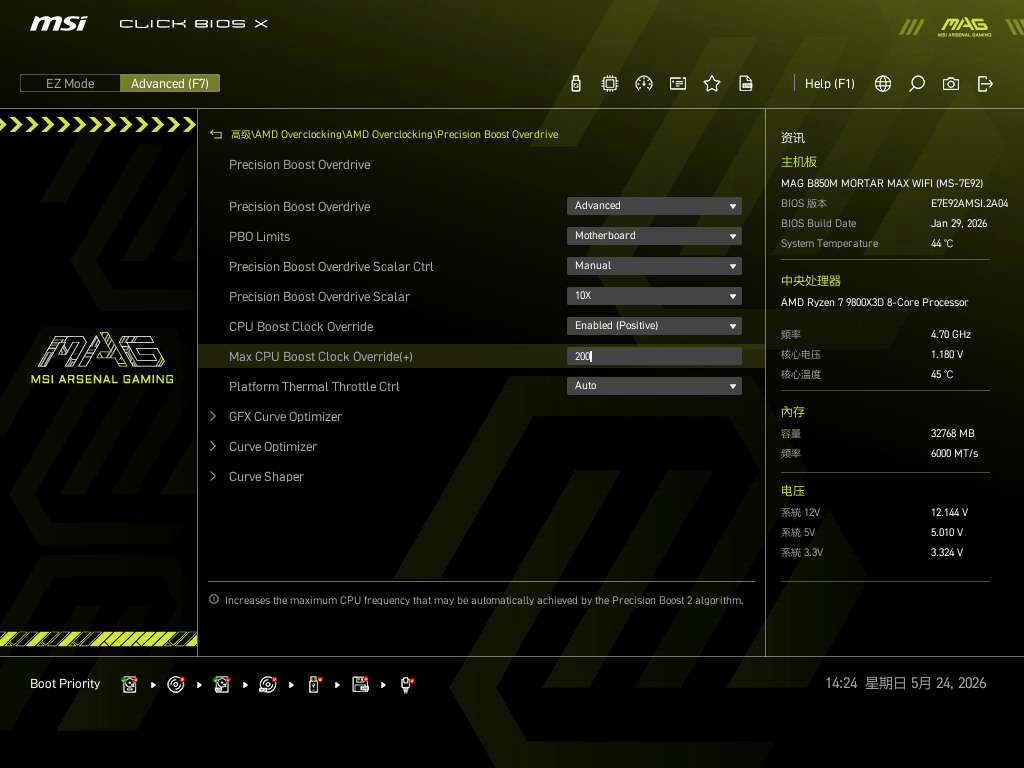
Task: Open Help (F1)
Action: pos(829,84)
